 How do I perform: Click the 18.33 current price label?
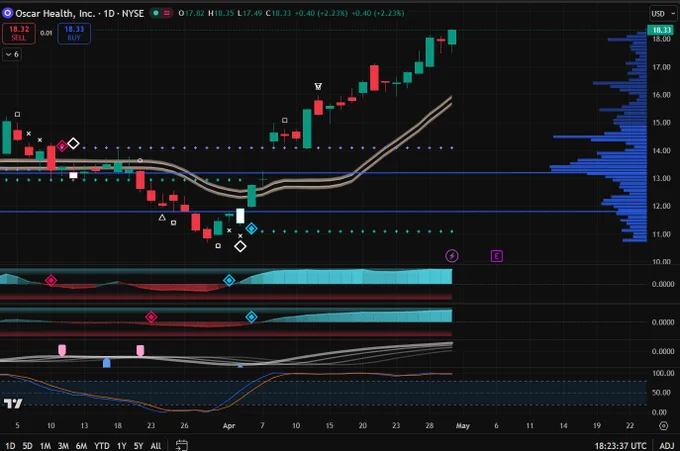662,29
